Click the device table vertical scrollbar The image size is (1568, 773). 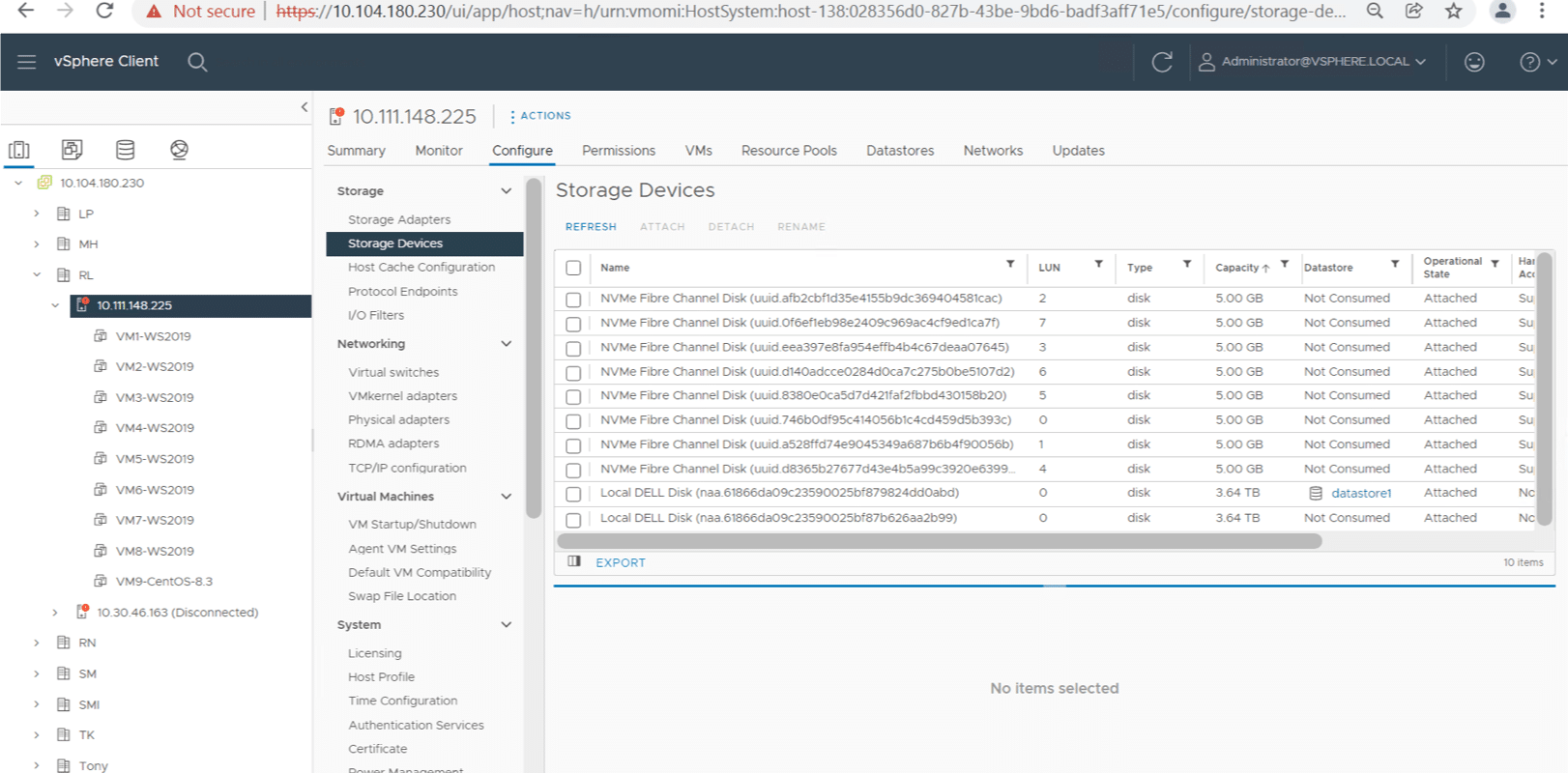click(x=1544, y=388)
